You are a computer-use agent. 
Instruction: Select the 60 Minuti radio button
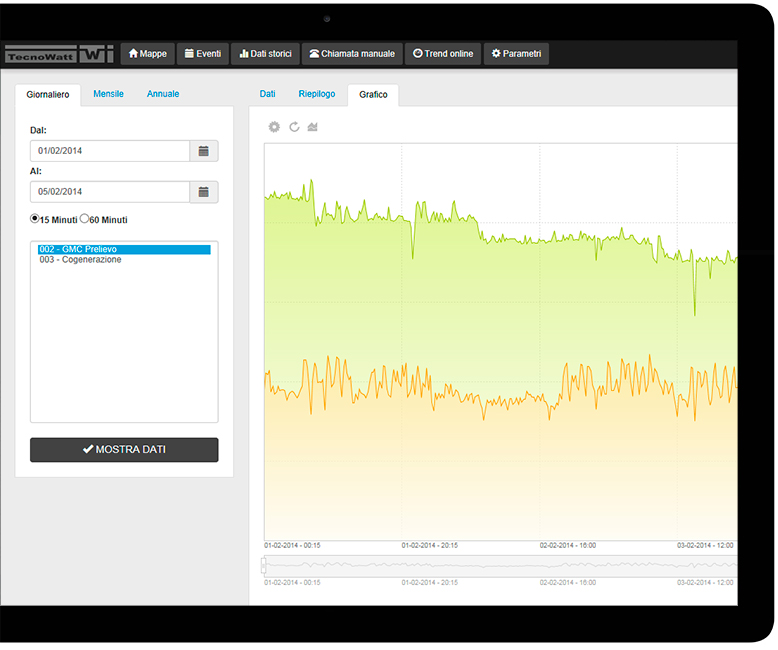click(x=84, y=218)
